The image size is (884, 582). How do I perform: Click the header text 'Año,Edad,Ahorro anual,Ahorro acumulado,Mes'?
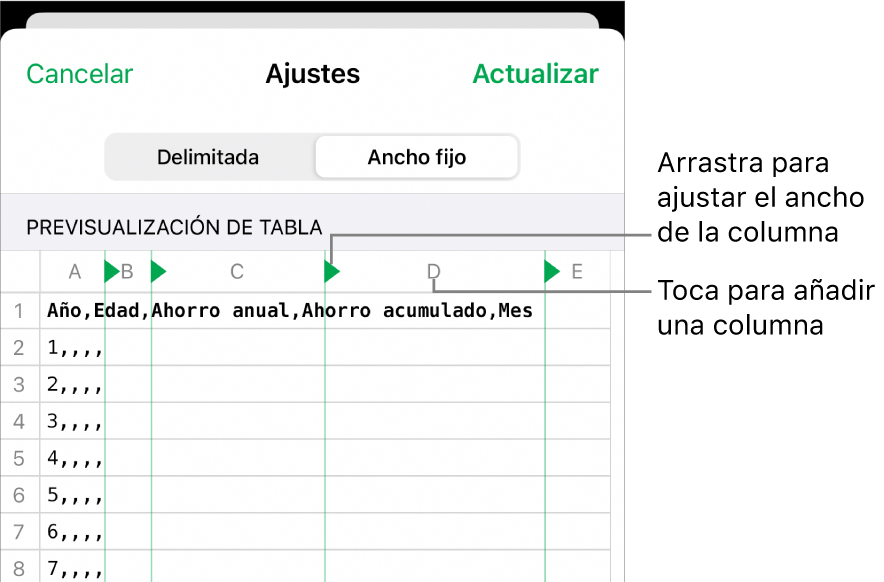tap(290, 311)
